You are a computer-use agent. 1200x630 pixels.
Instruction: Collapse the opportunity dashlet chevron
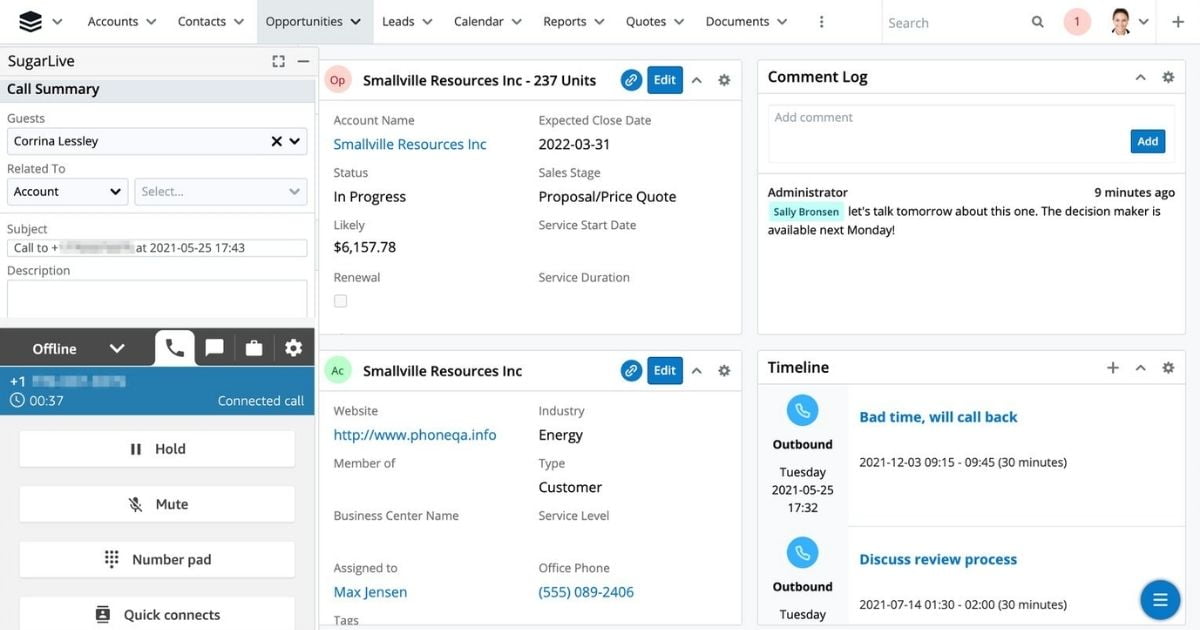tap(697, 80)
